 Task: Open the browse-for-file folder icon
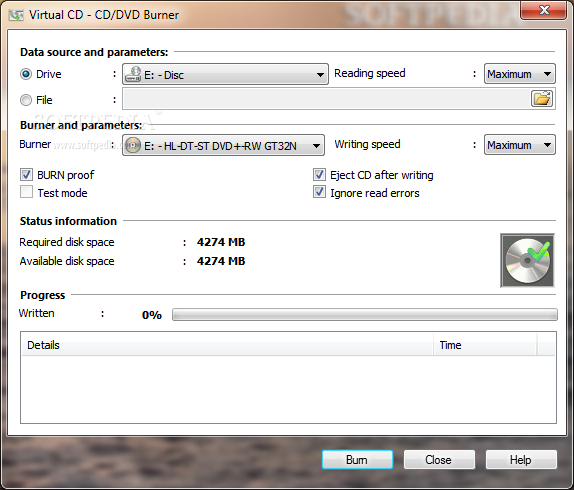tap(542, 98)
